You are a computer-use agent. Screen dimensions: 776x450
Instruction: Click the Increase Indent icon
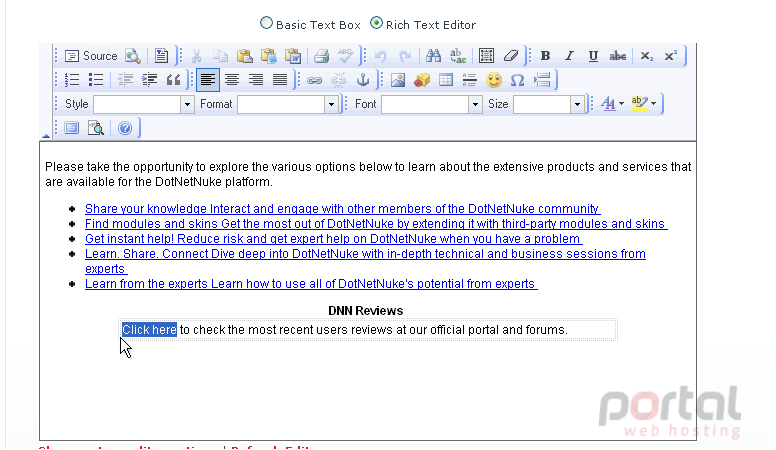[x=149, y=80]
